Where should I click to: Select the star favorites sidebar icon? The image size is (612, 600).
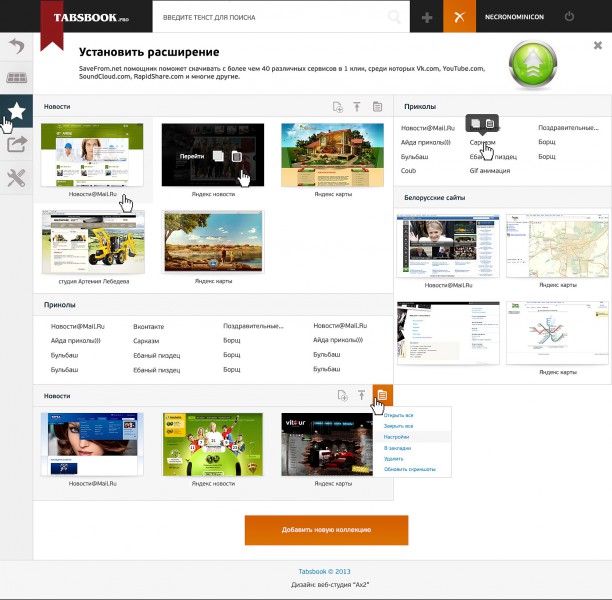click(16, 111)
